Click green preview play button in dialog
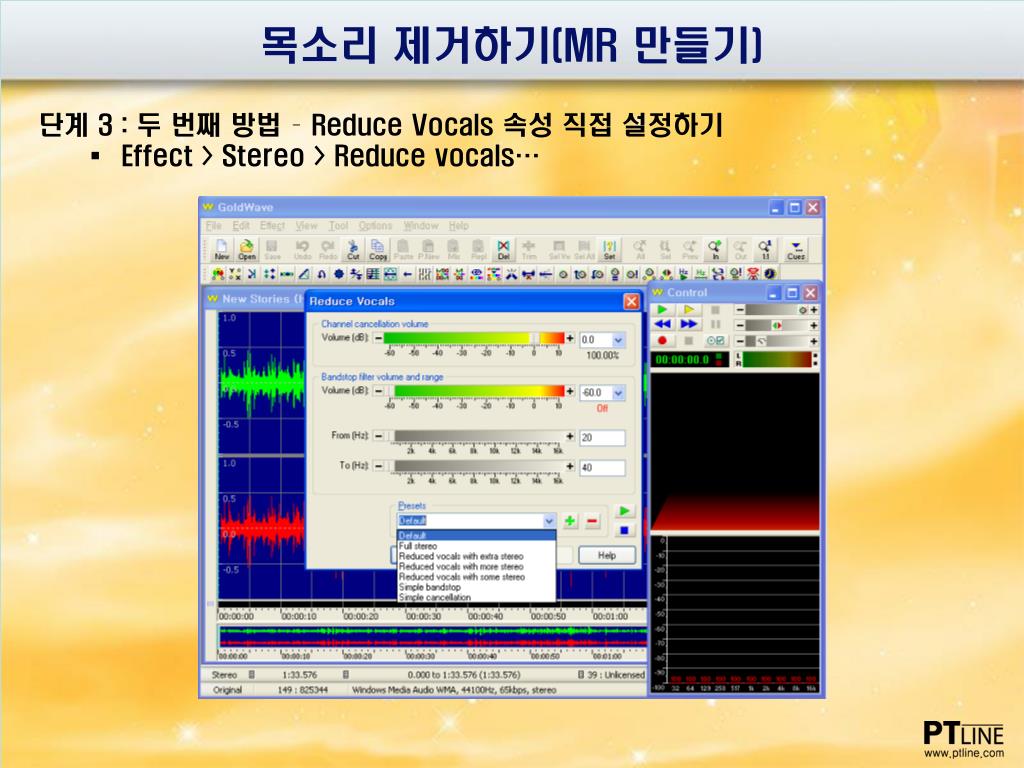This screenshot has width=1024, height=768. click(x=624, y=511)
